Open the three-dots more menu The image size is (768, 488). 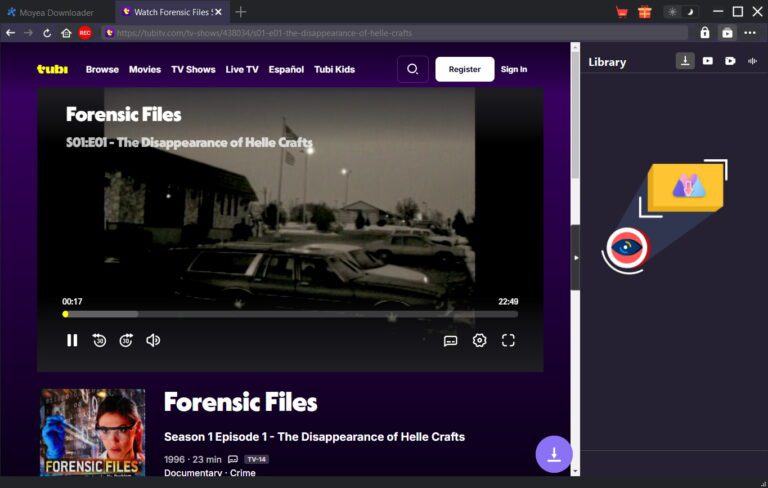(750, 33)
